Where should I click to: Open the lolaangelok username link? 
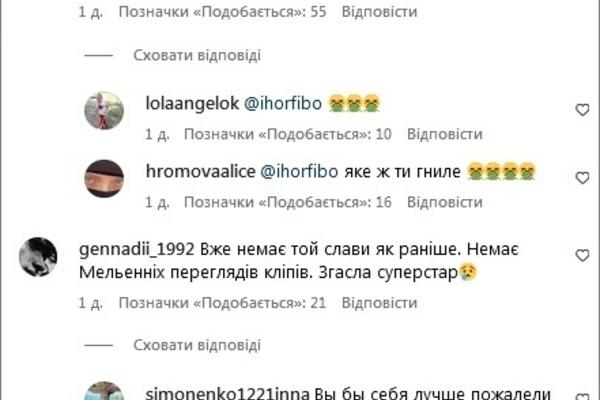(192, 103)
